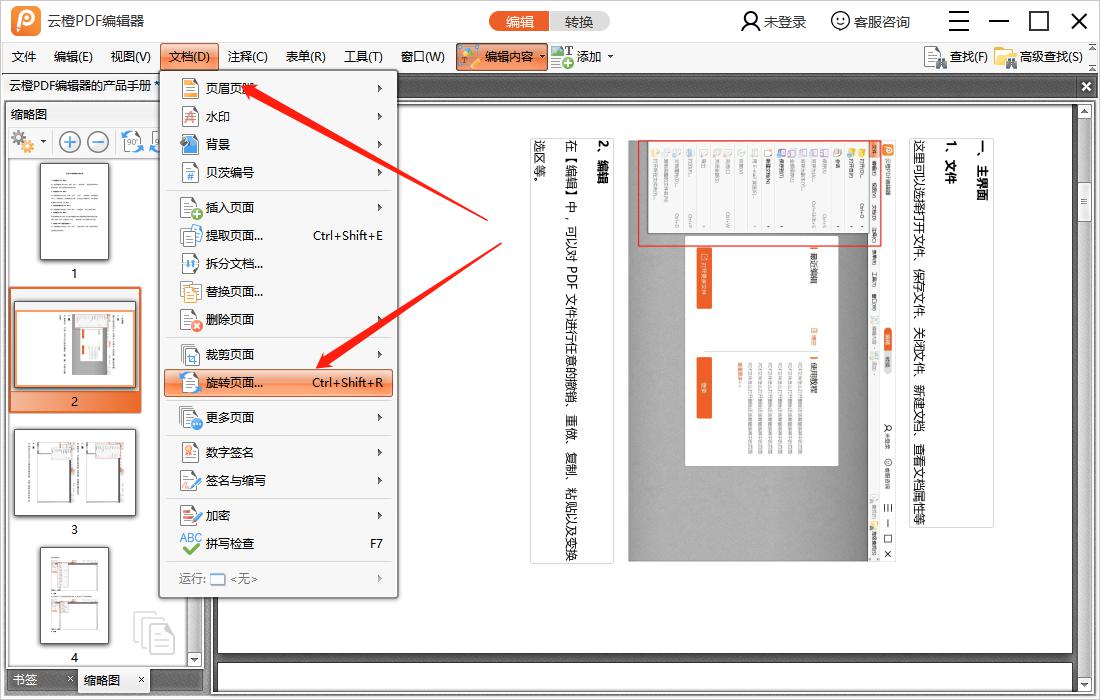The image size is (1100, 700).
Task: Switch to the 书签 bookmarks tab
Action: tap(25, 680)
